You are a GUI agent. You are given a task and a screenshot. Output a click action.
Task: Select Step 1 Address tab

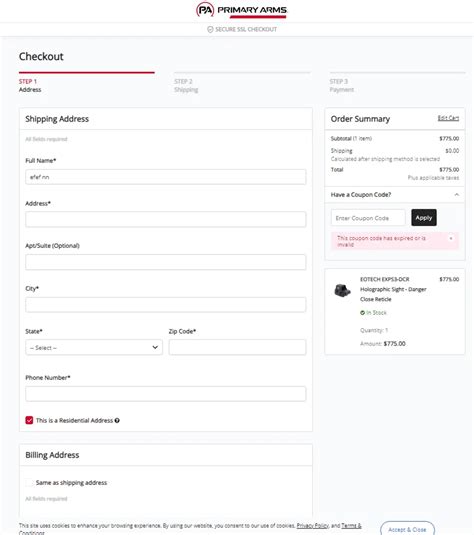pyautogui.click(x=30, y=86)
